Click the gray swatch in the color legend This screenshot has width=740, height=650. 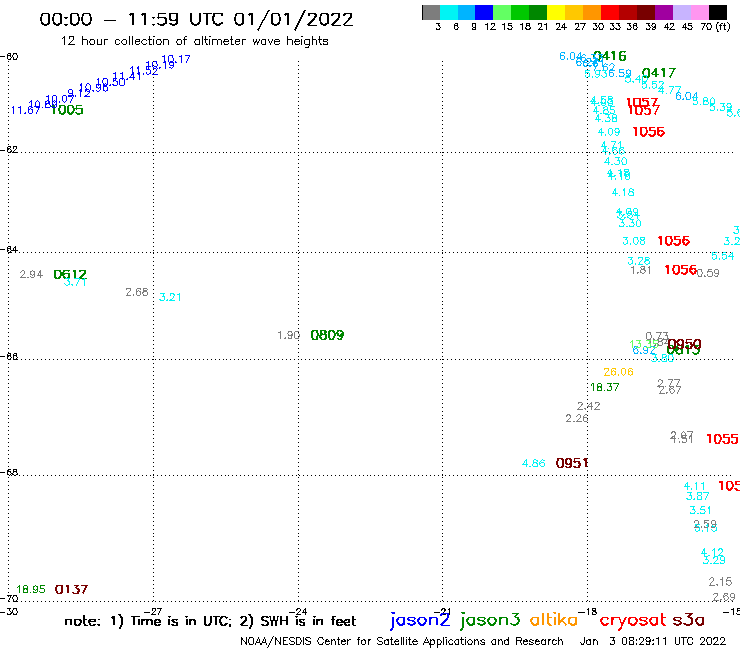tap(431, 12)
